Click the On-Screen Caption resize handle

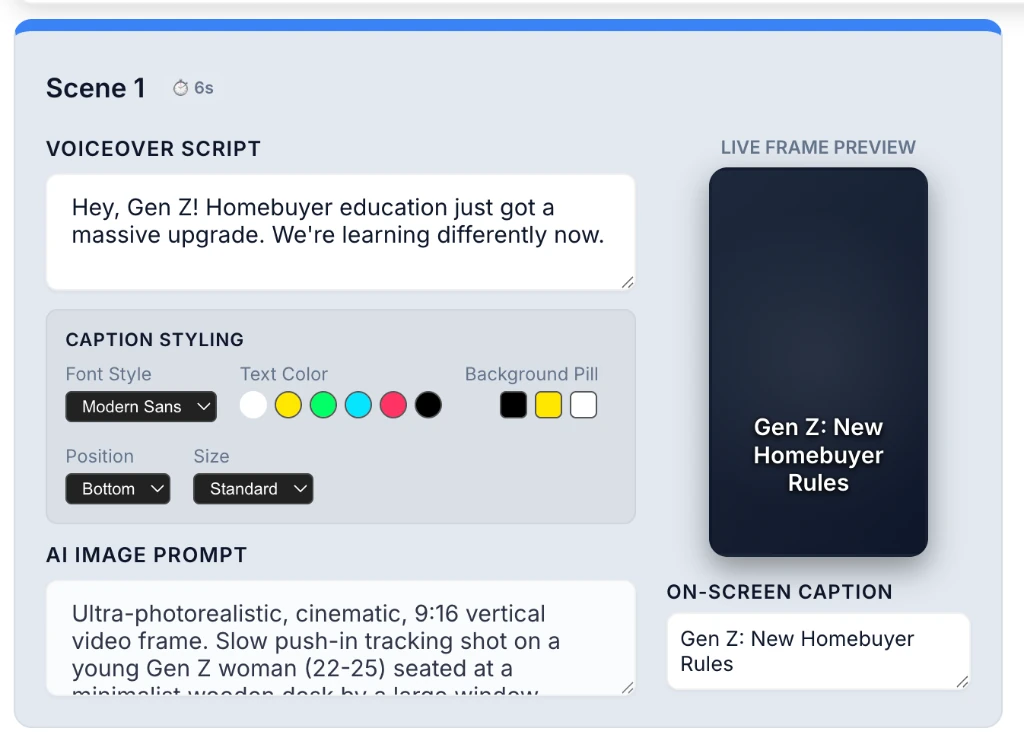pyautogui.click(x=963, y=682)
